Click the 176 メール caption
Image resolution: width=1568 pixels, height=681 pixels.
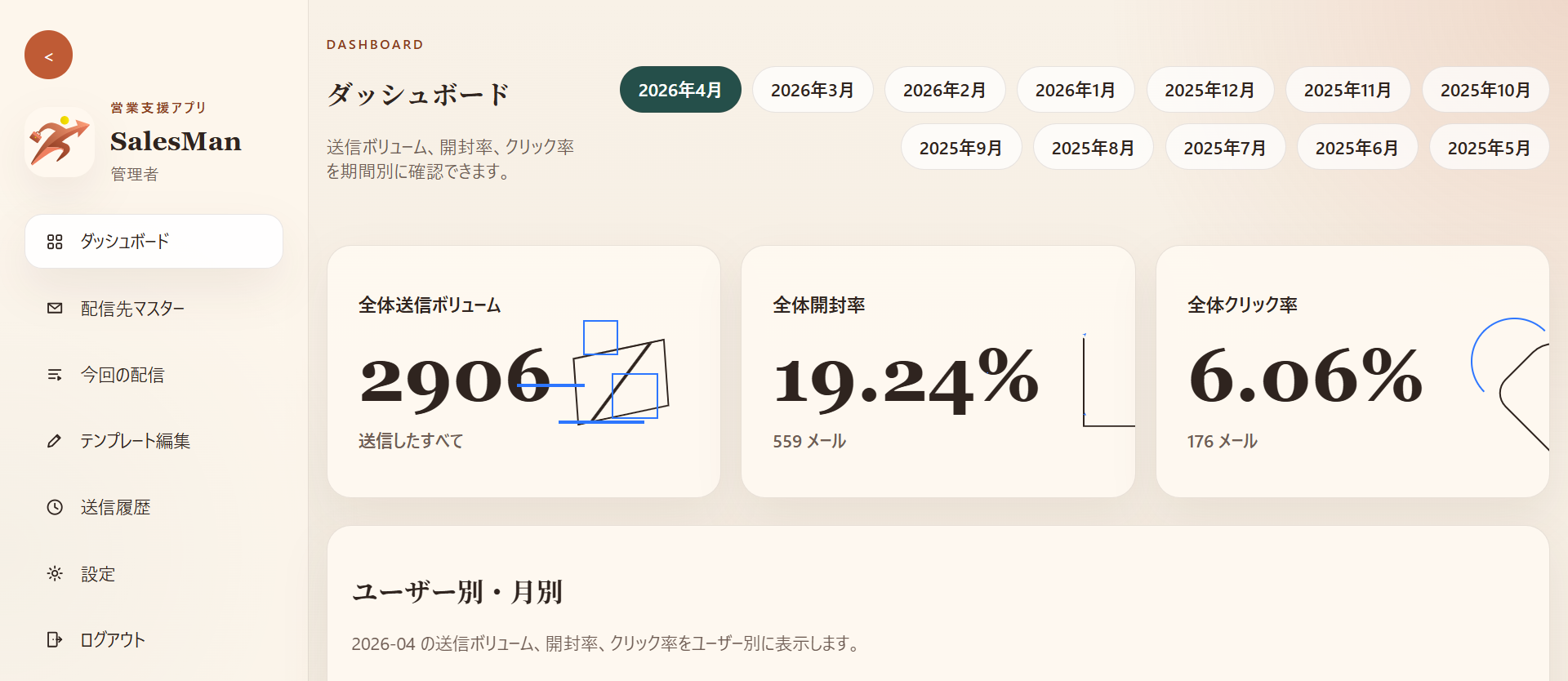click(1223, 442)
